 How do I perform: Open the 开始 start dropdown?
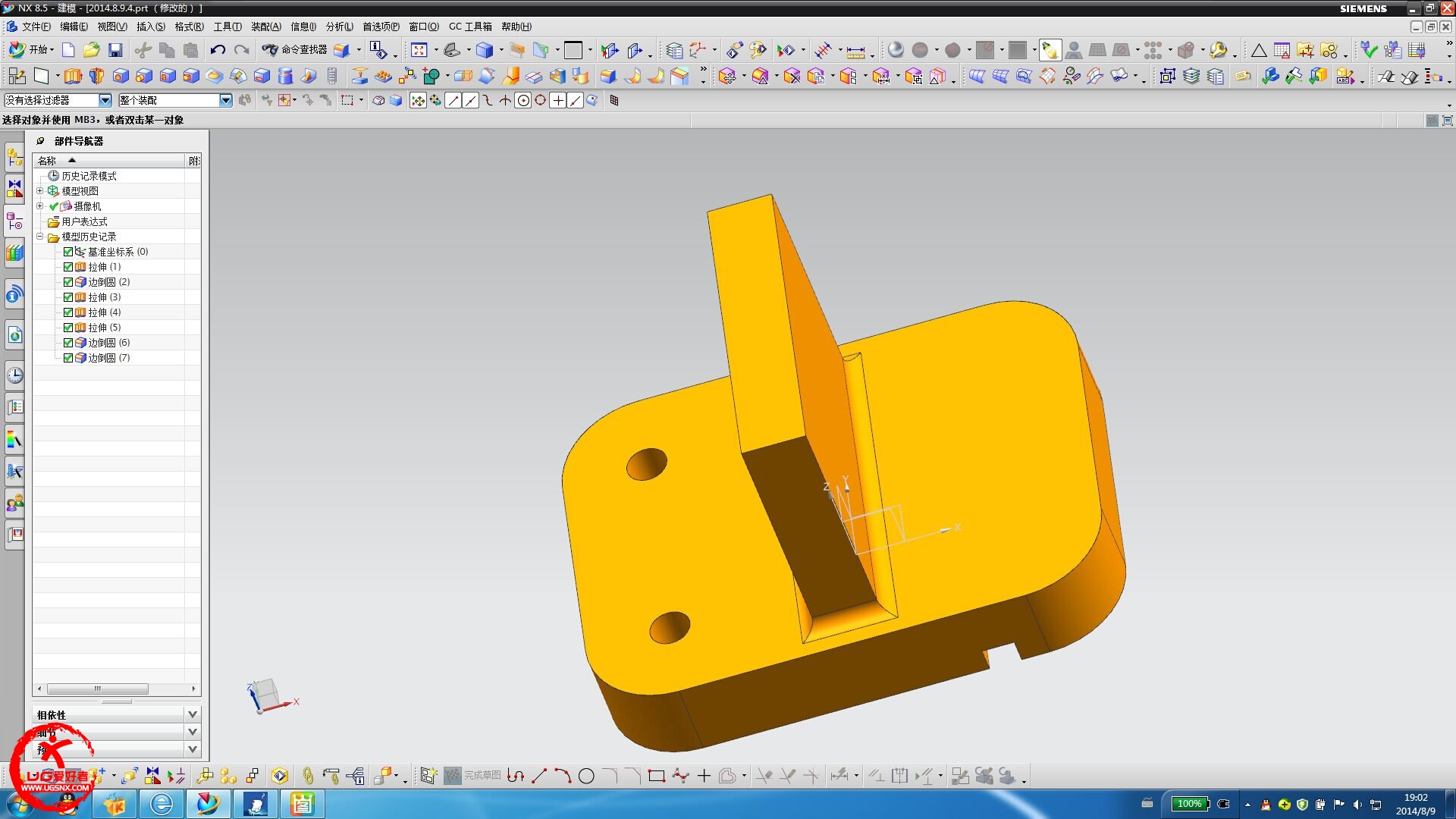(32, 50)
